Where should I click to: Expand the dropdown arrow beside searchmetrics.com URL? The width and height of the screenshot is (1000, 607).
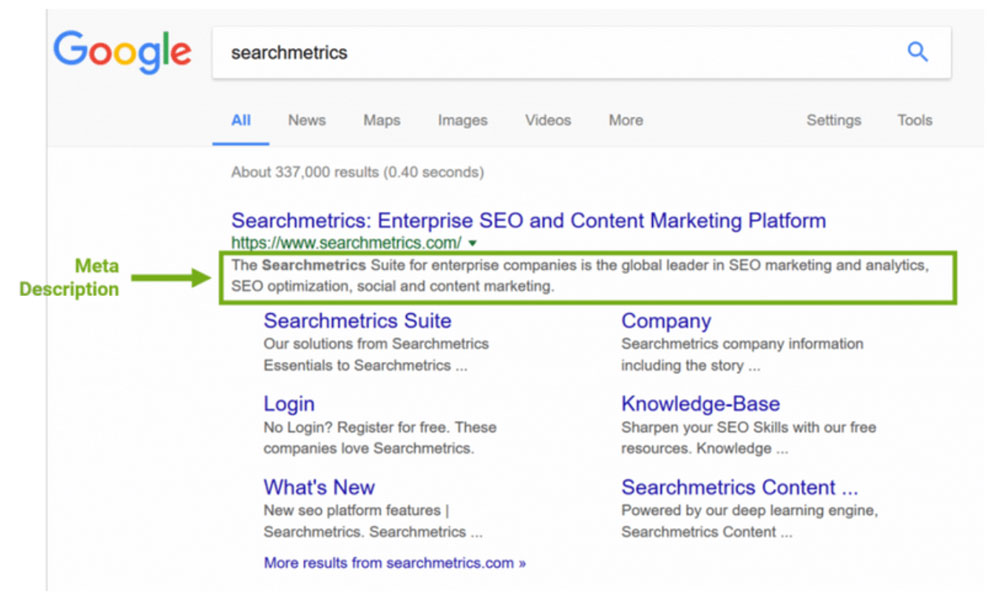pyautogui.click(x=473, y=243)
